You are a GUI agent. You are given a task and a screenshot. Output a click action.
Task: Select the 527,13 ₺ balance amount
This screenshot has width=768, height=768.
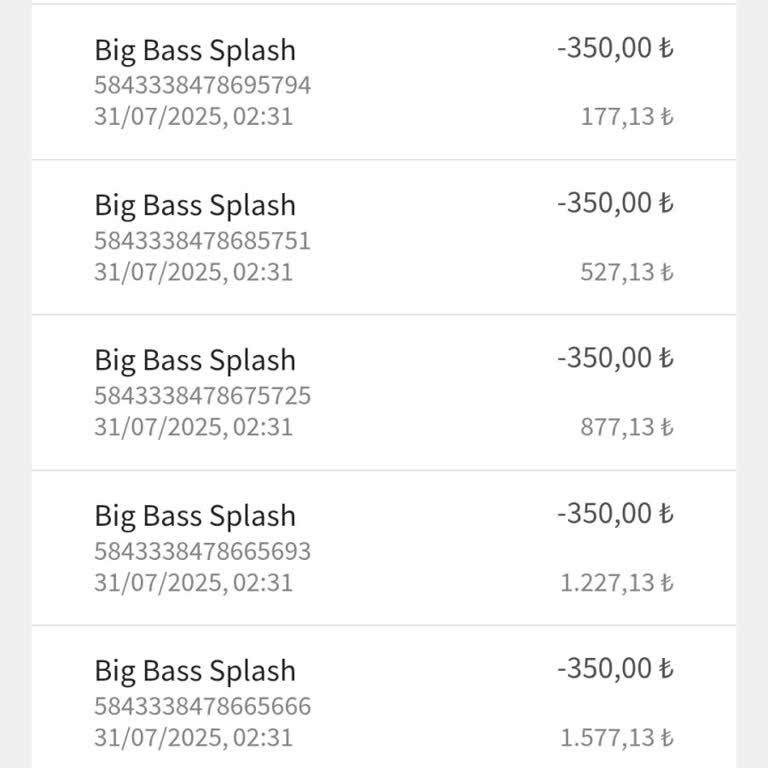click(x=626, y=272)
